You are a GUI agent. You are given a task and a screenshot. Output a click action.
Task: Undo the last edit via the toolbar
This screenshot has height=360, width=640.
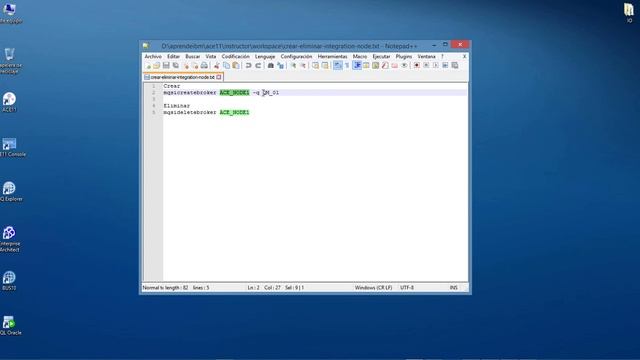click(x=248, y=66)
